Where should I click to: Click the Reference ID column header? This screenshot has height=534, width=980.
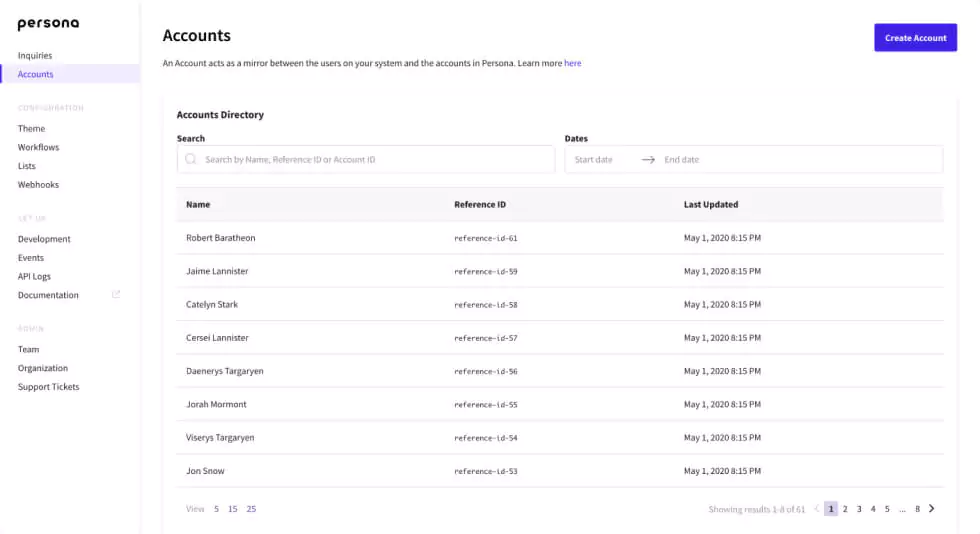tap(480, 204)
